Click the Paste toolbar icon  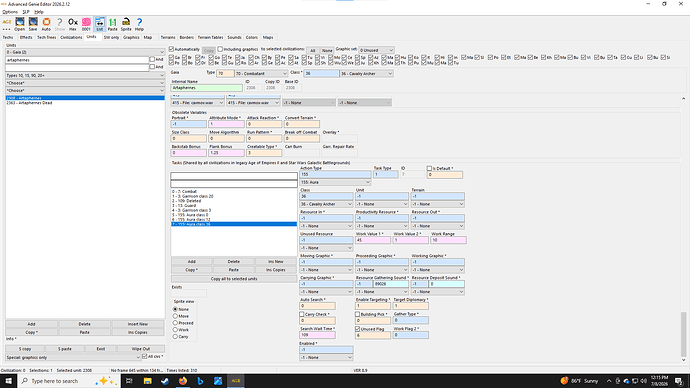click(x=113, y=24)
